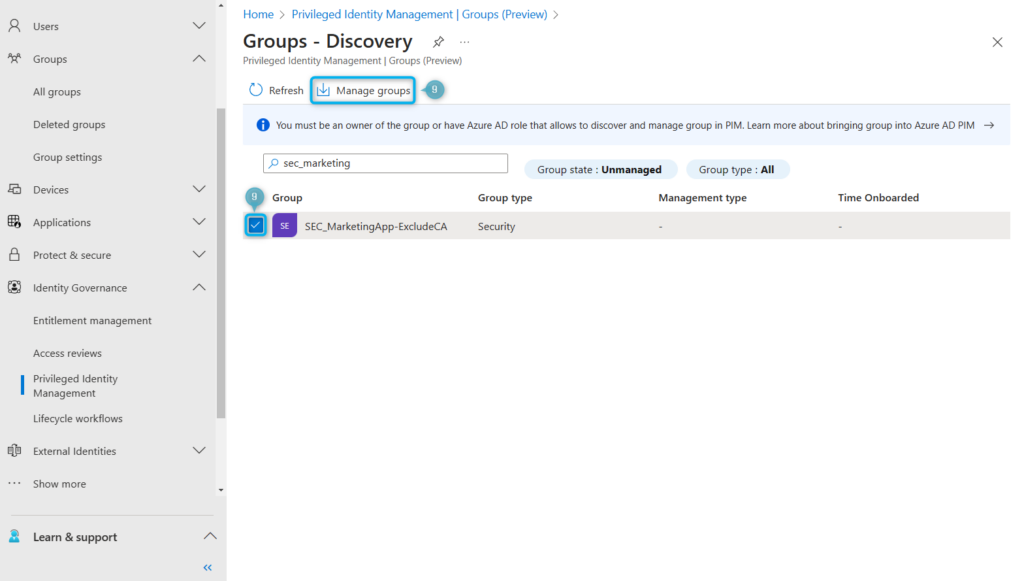This screenshot has width=1024, height=581.
Task: Open Entitlement management menu item
Action: click(92, 320)
